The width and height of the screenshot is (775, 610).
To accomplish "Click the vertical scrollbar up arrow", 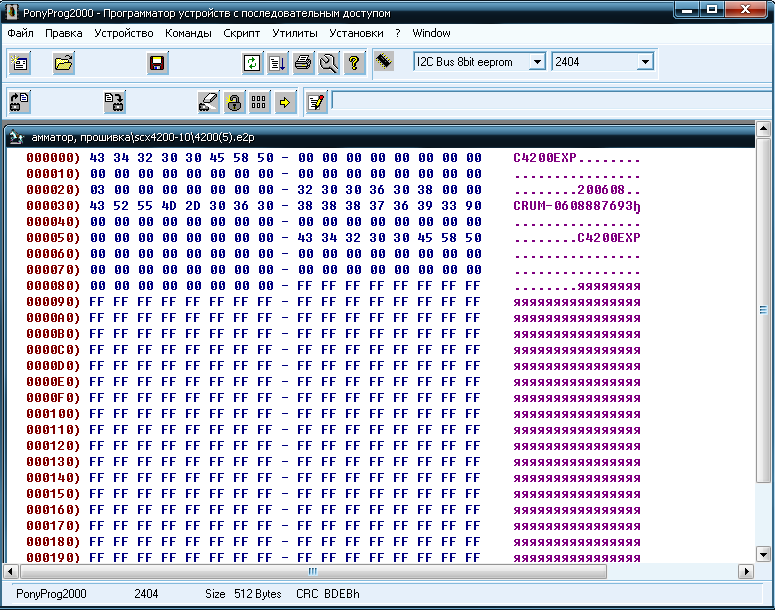I will coord(763,129).
